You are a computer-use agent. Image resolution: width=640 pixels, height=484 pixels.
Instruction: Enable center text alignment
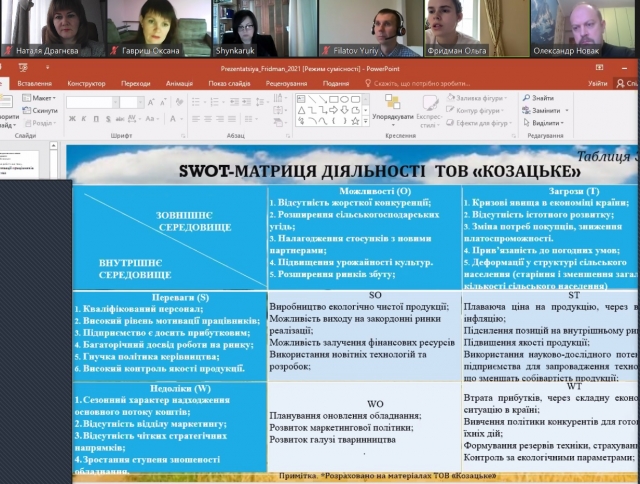pyautogui.click(x=208, y=119)
